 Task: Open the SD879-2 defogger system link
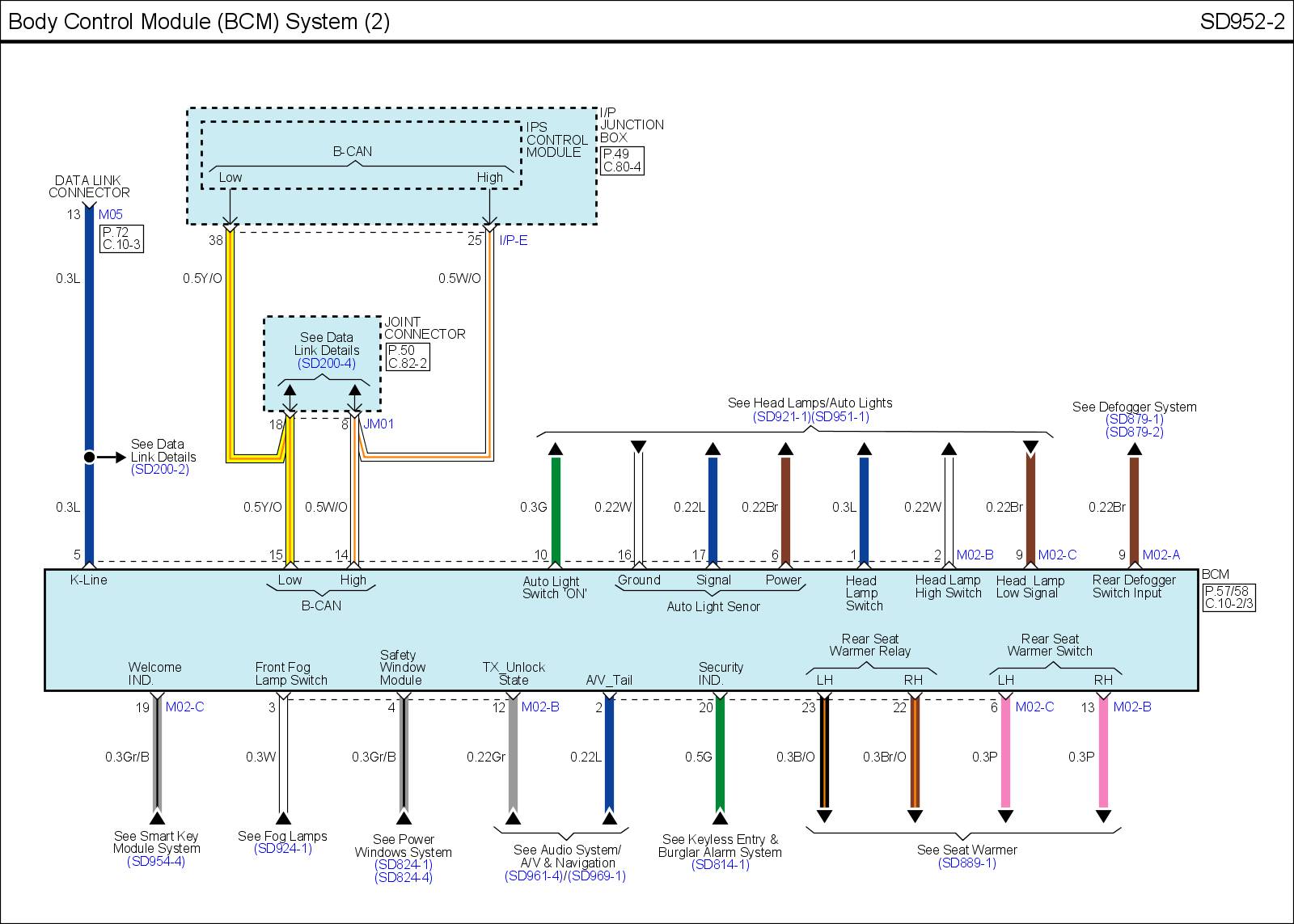(1134, 432)
